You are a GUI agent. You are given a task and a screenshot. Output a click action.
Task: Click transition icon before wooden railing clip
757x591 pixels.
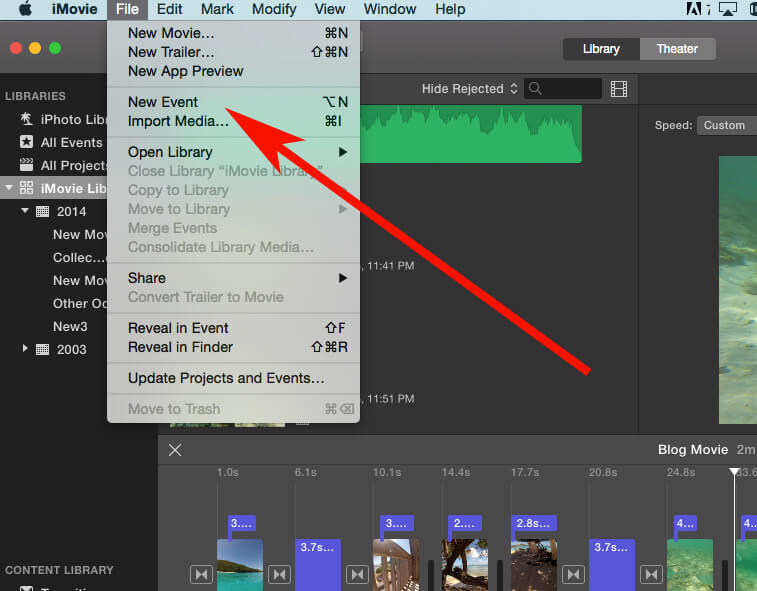[x=357, y=575]
